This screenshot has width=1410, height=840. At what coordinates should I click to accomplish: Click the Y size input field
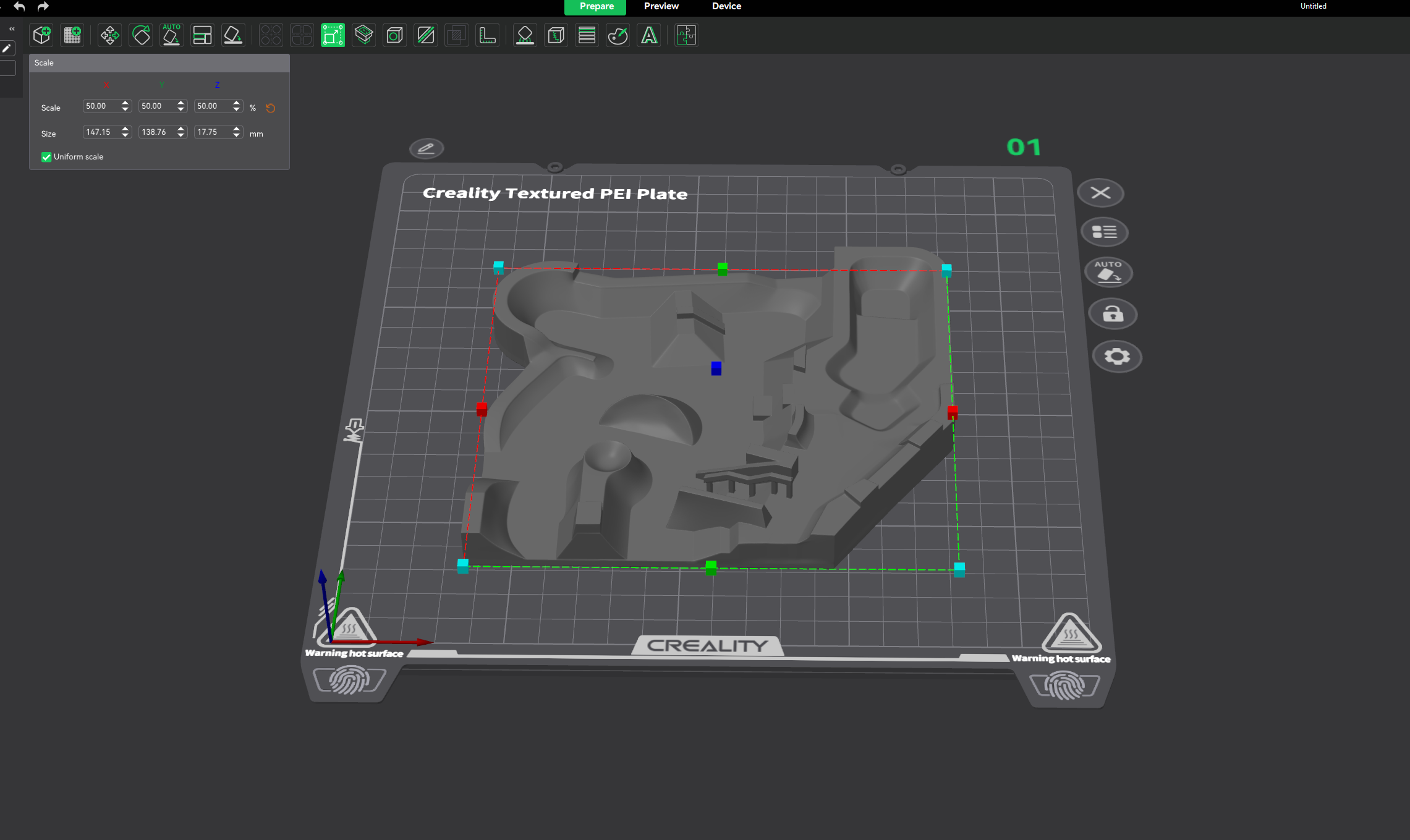click(156, 132)
